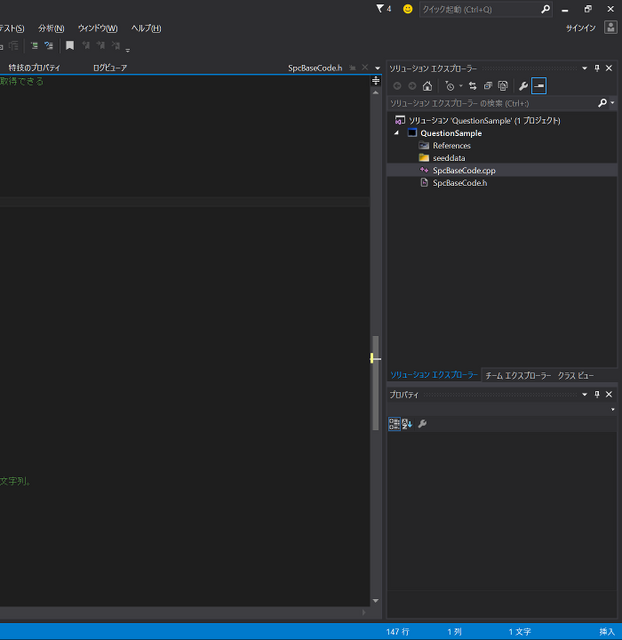
Task: Toggle Preview Selected Items button
Action: 539,86
